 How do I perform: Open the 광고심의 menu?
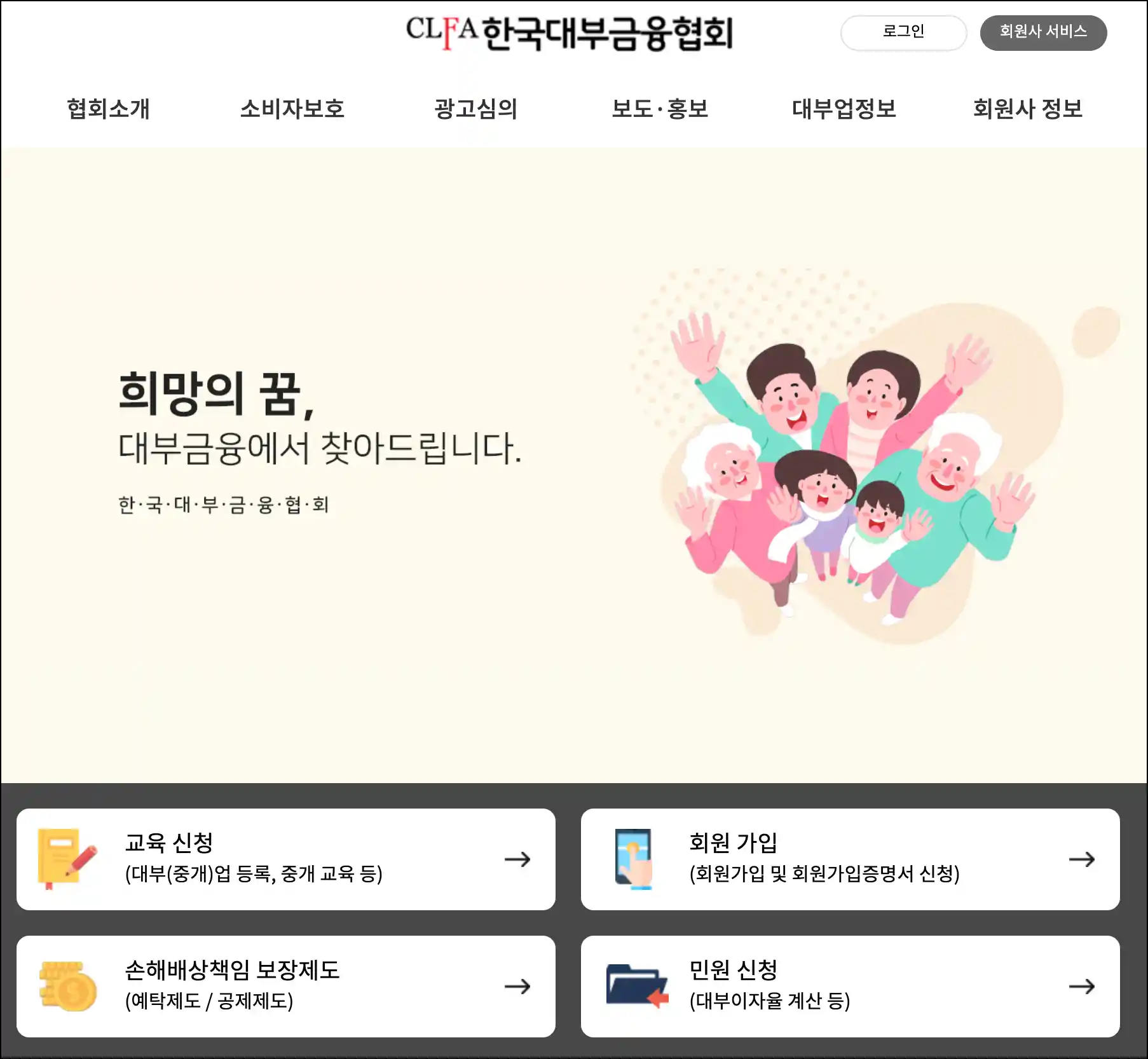click(476, 109)
